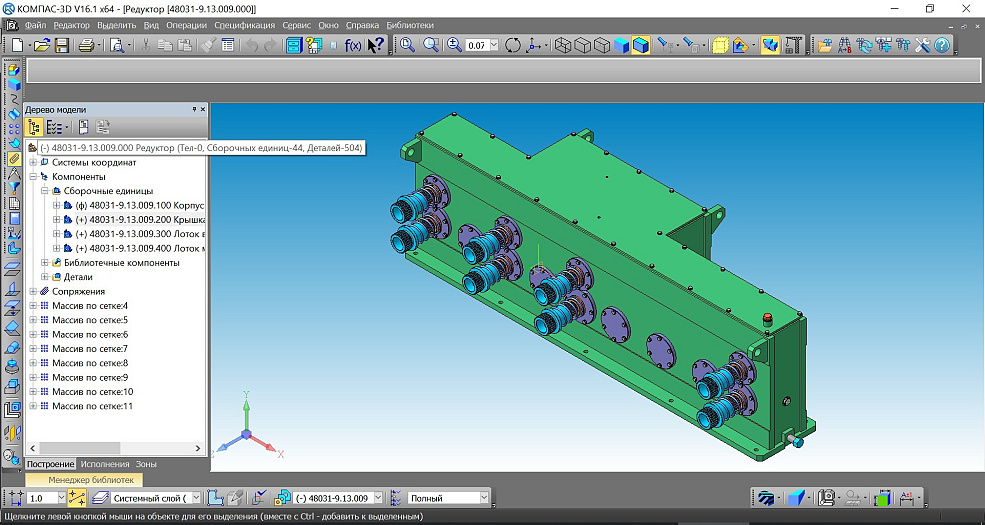Click the Print icon
Viewport: 985px width, 525px height.
[x=87, y=45]
